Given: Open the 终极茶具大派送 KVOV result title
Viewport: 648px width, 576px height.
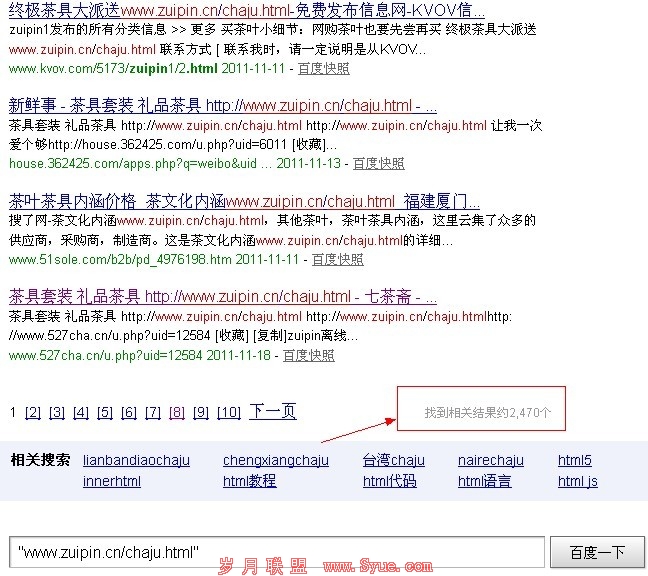Looking at the screenshot, I should pos(247,10).
